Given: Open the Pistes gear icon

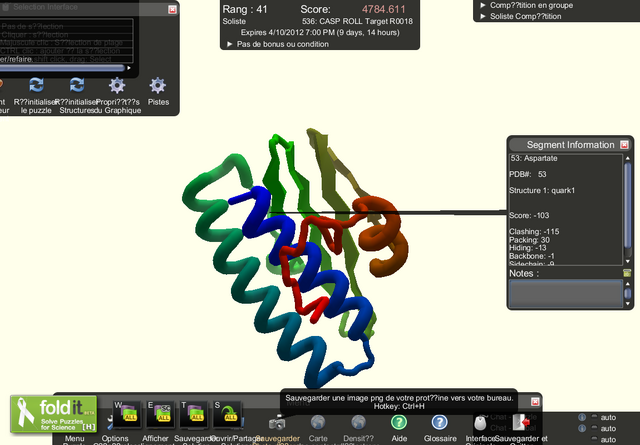Looking at the screenshot, I should [x=158, y=85].
